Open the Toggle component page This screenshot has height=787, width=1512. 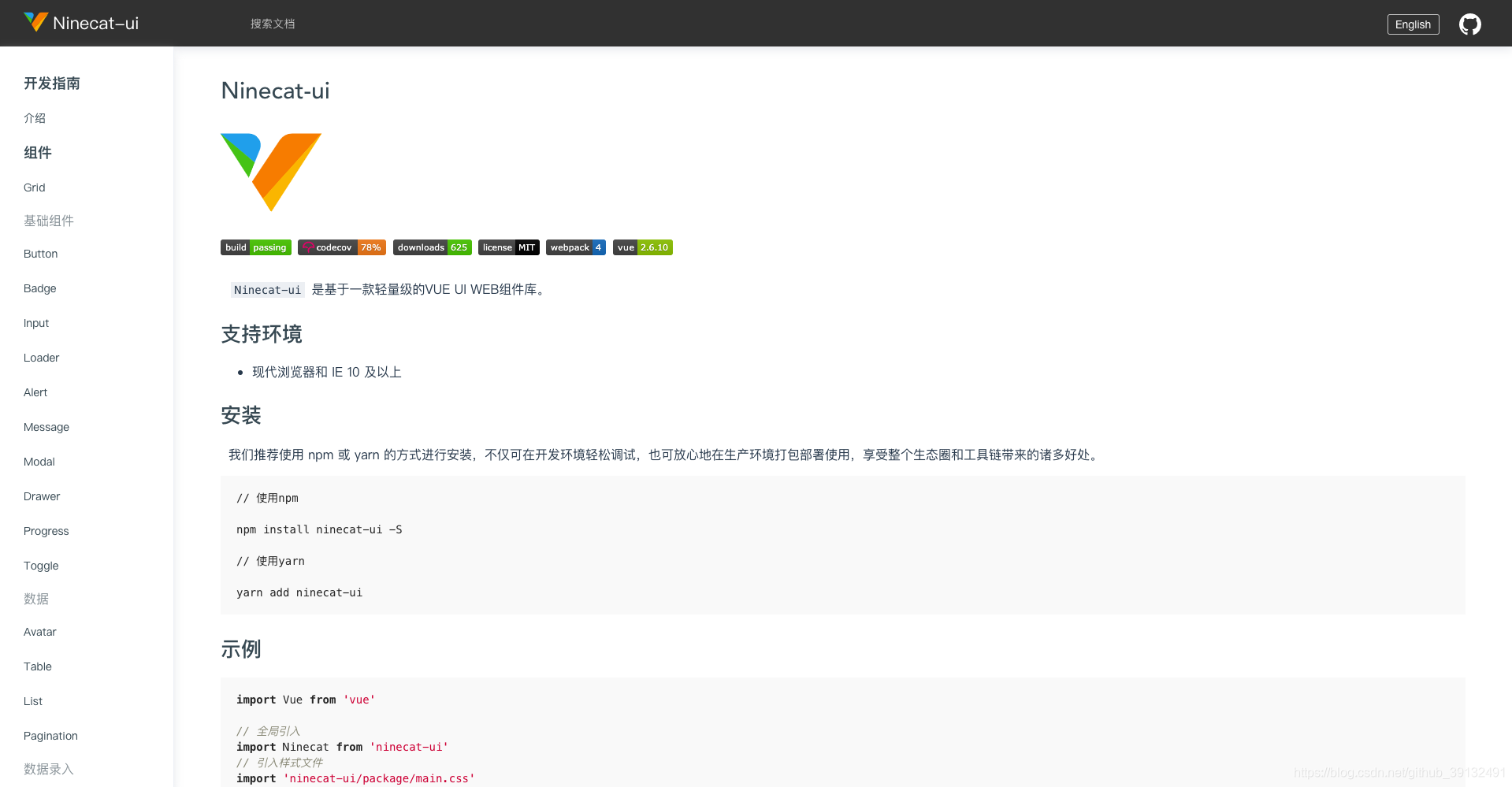tap(41, 566)
